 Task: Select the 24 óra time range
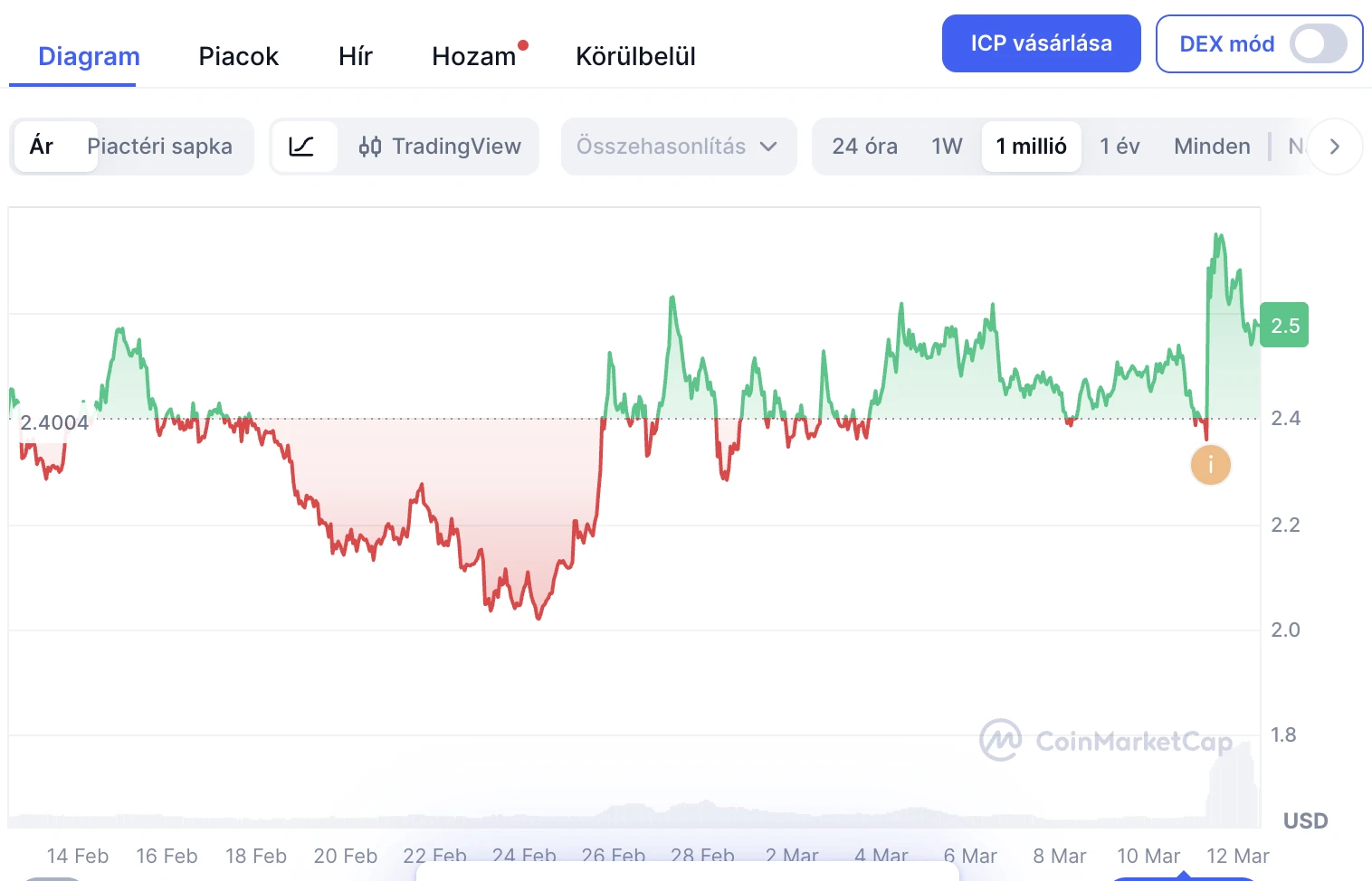point(864,147)
